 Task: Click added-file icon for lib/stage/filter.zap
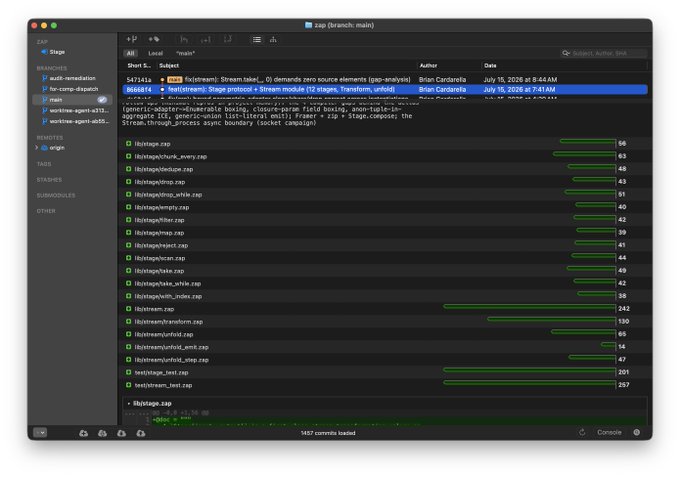[x=128, y=220]
